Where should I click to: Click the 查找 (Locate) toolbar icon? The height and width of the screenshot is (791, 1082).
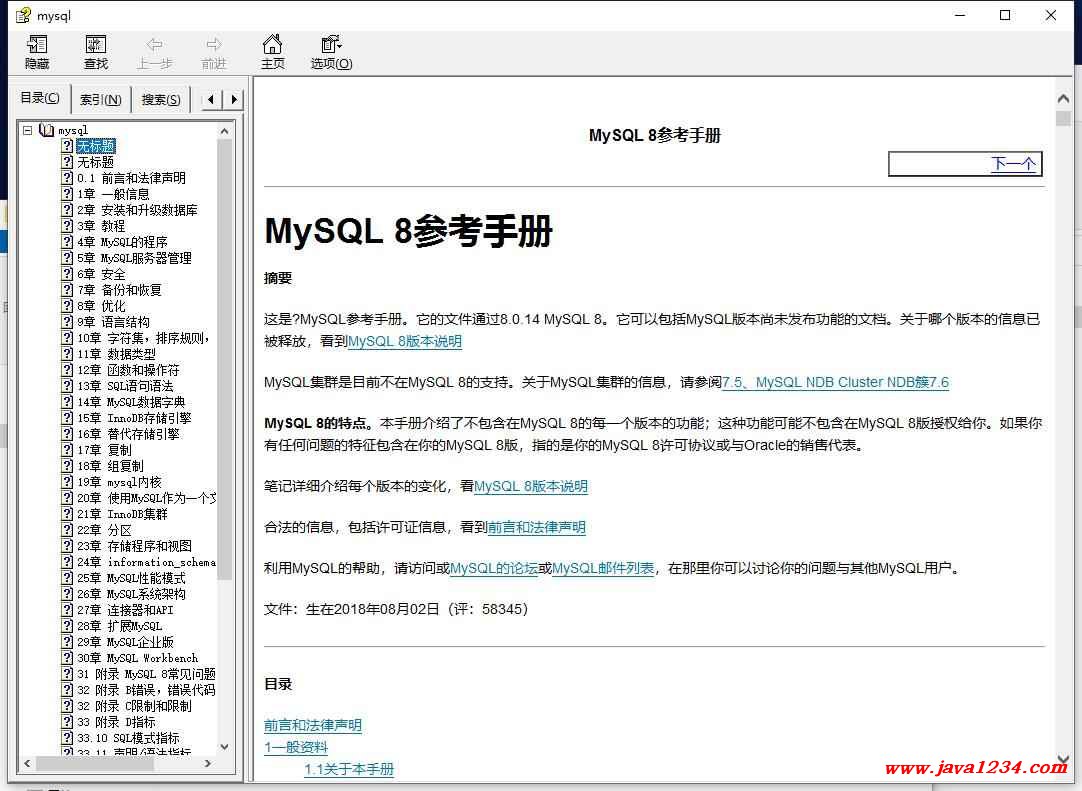point(95,45)
